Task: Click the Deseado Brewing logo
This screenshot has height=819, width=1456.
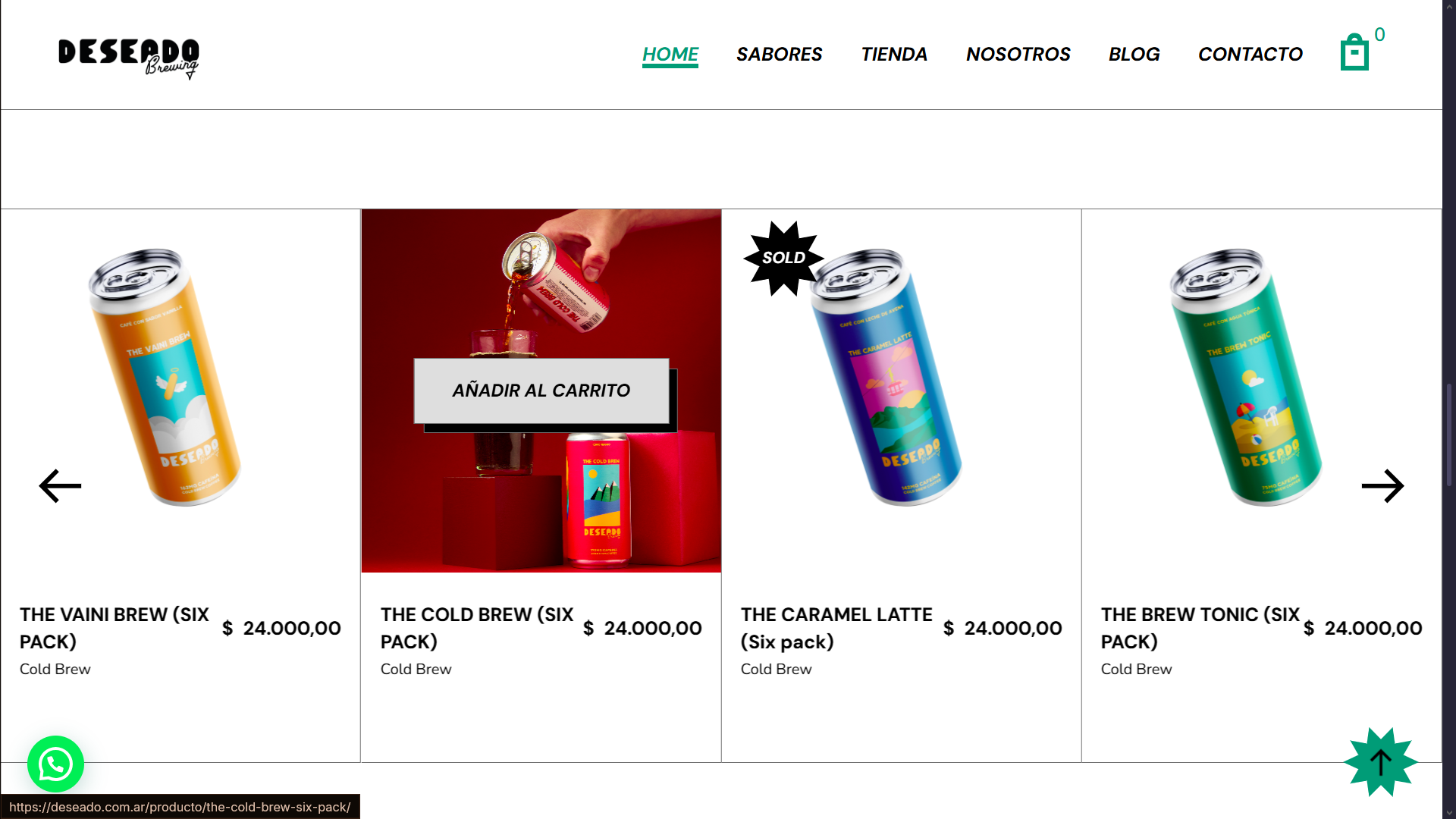Action: tap(129, 58)
